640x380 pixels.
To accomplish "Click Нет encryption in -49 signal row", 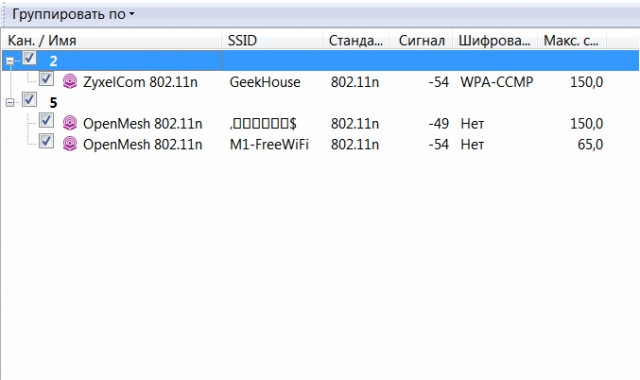I will click(472, 123).
